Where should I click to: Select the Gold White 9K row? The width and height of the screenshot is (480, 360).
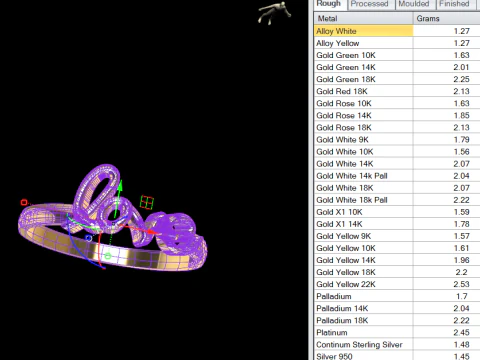397,139
